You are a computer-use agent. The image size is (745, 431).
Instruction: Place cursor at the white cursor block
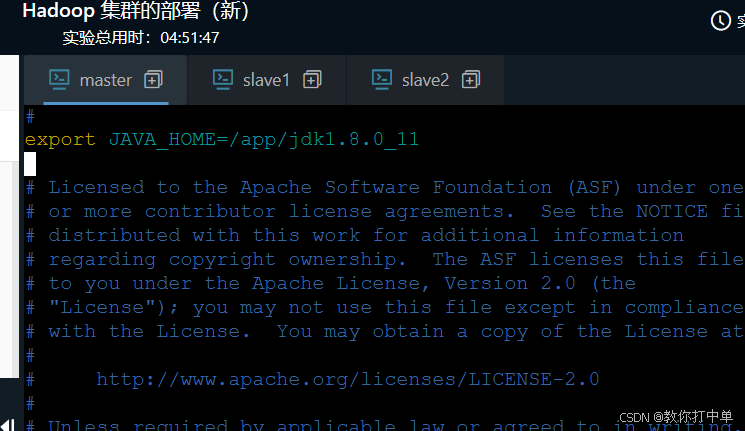[x=30, y=164]
